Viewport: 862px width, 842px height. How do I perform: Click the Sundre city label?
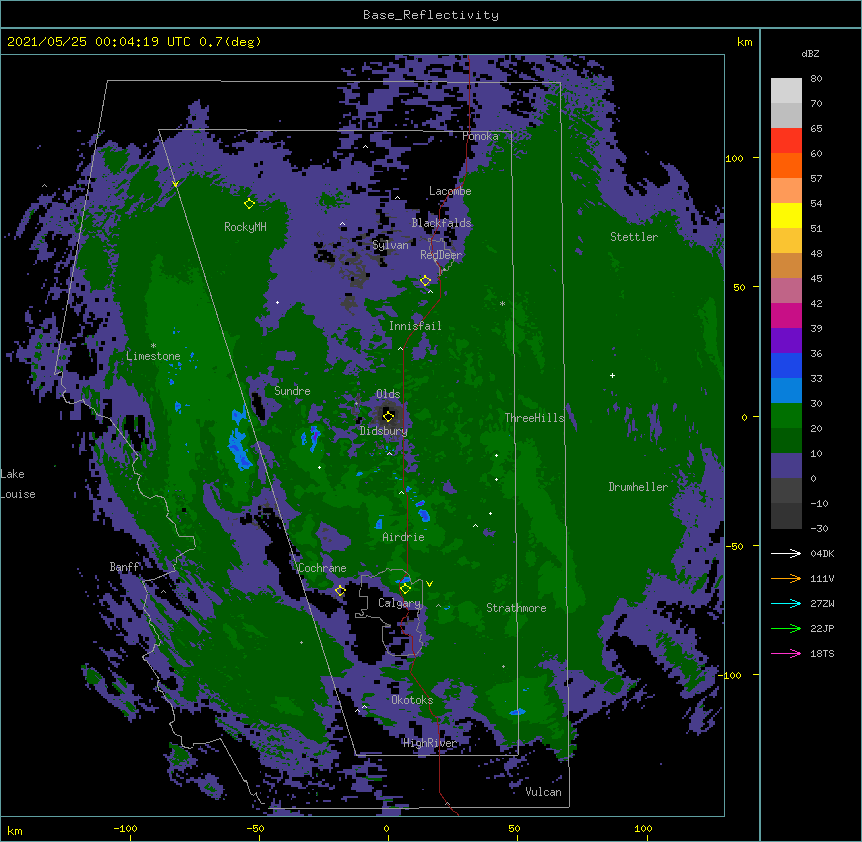(x=292, y=391)
